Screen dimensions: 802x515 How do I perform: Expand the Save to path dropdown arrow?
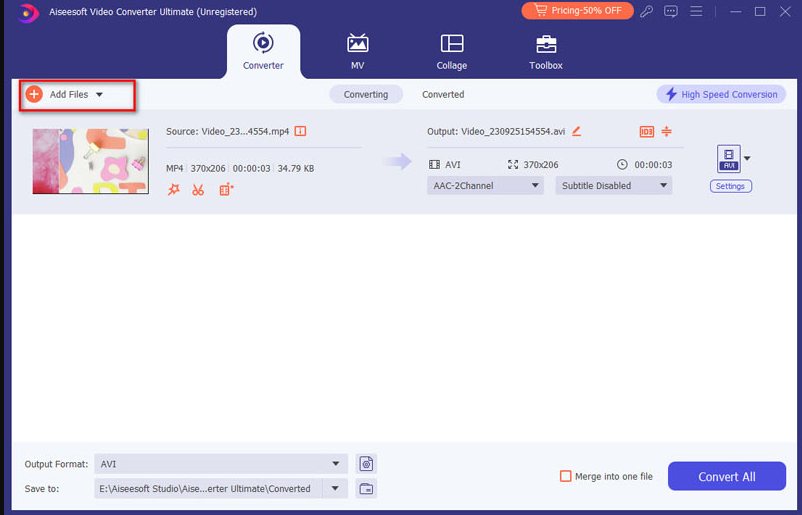[335, 488]
